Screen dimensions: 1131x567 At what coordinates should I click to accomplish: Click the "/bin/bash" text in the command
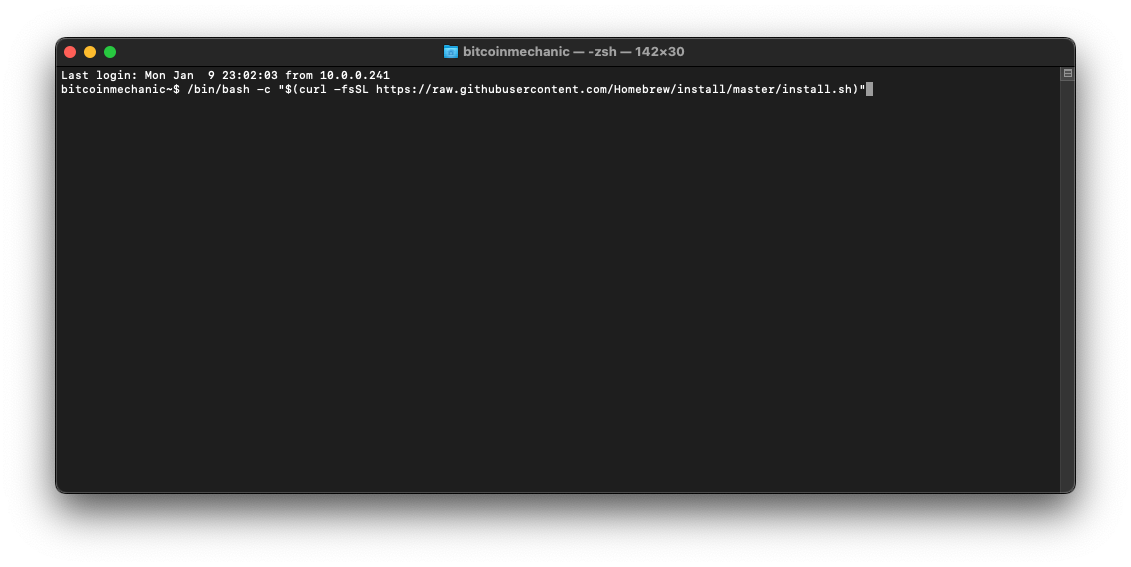pyautogui.click(x=218, y=90)
